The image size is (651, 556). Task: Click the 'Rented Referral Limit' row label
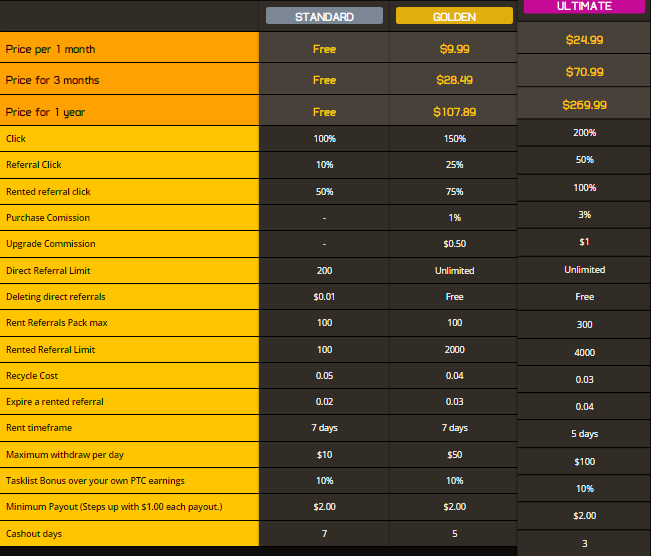click(x=51, y=350)
